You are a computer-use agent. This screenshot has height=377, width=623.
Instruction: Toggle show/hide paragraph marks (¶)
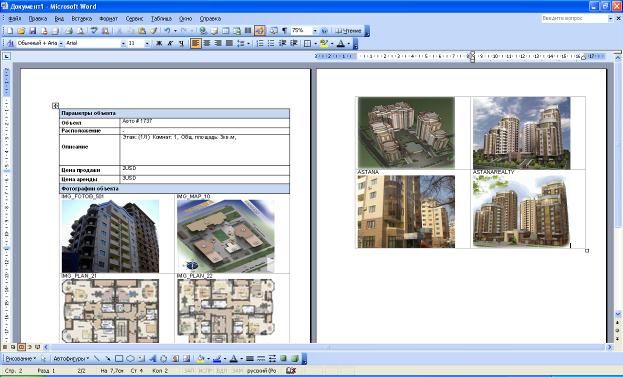(284, 31)
